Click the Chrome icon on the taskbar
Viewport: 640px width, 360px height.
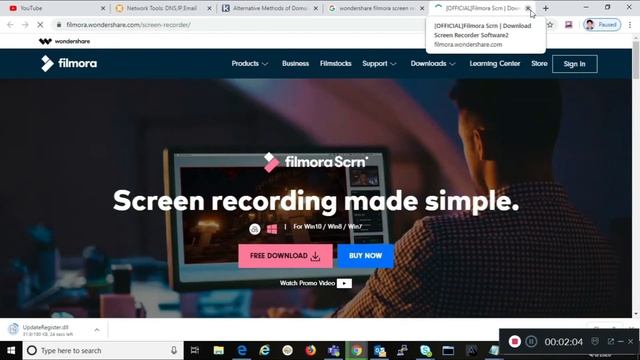point(357,351)
